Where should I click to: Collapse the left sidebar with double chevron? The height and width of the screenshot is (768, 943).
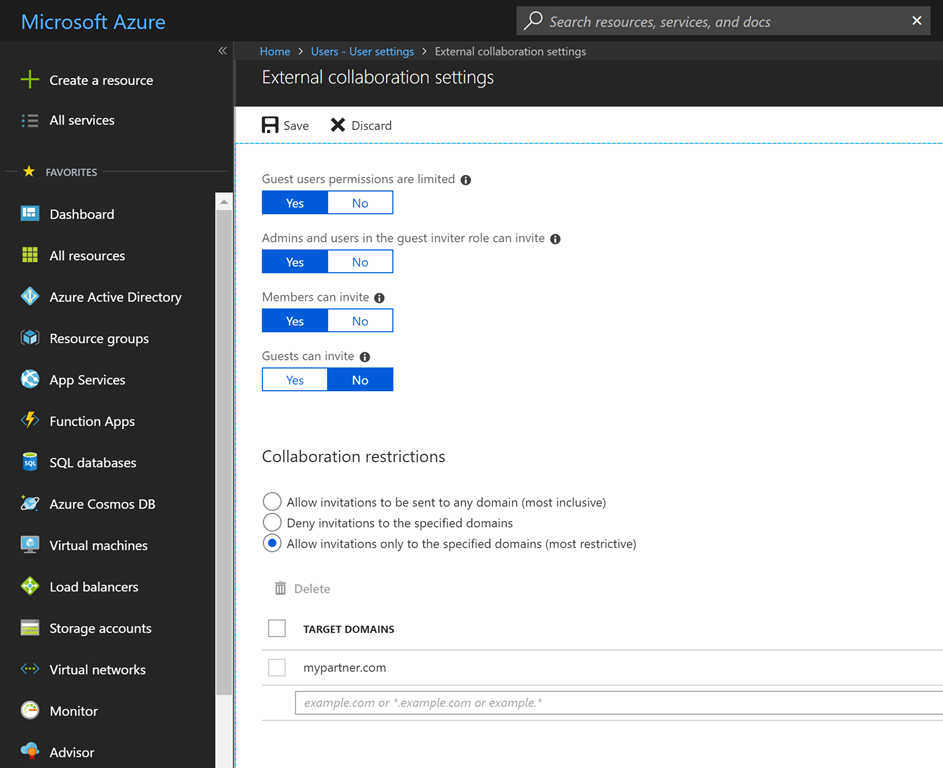tap(222, 51)
